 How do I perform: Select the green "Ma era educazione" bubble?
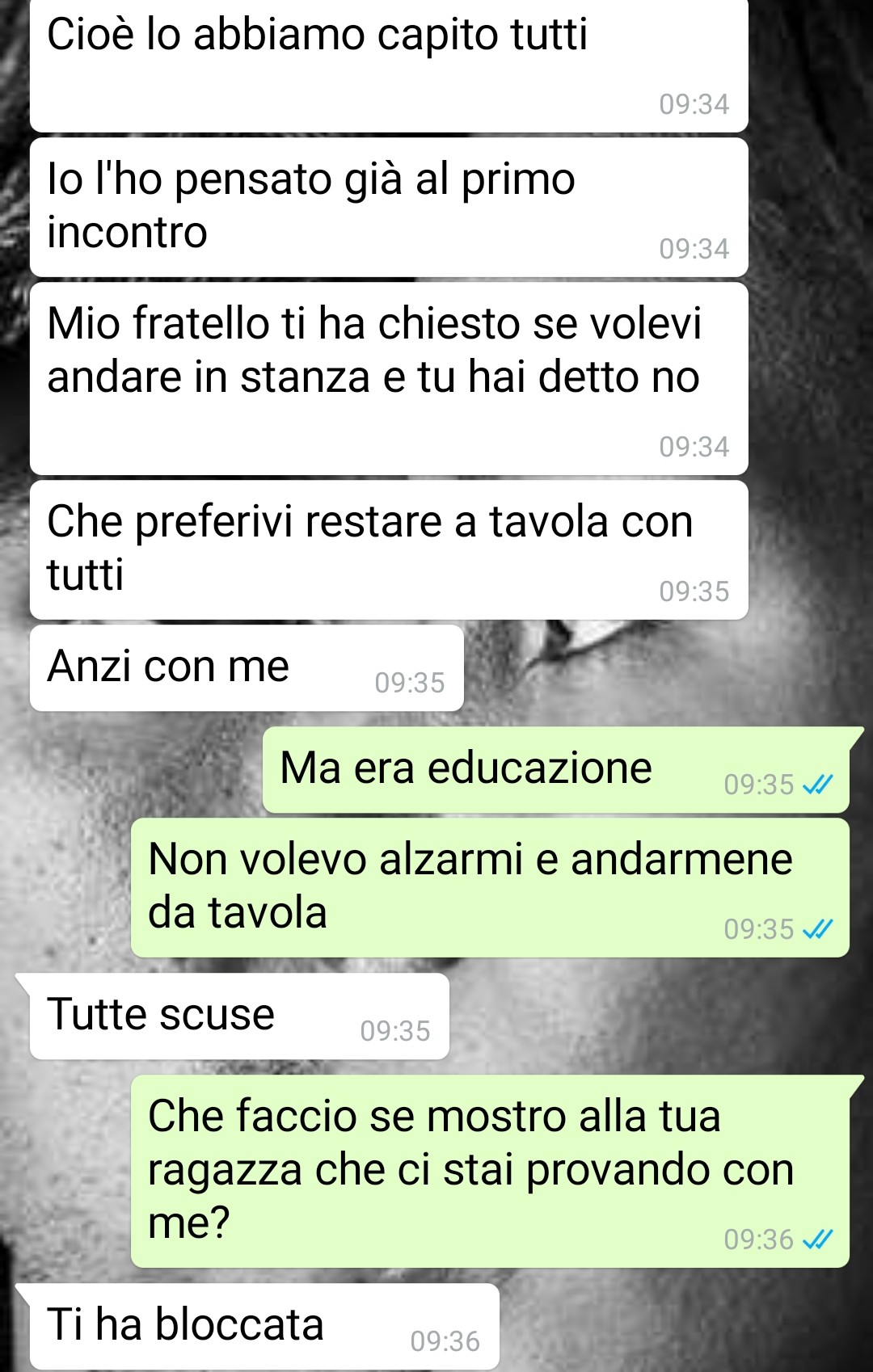pyautogui.click(x=556, y=769)
